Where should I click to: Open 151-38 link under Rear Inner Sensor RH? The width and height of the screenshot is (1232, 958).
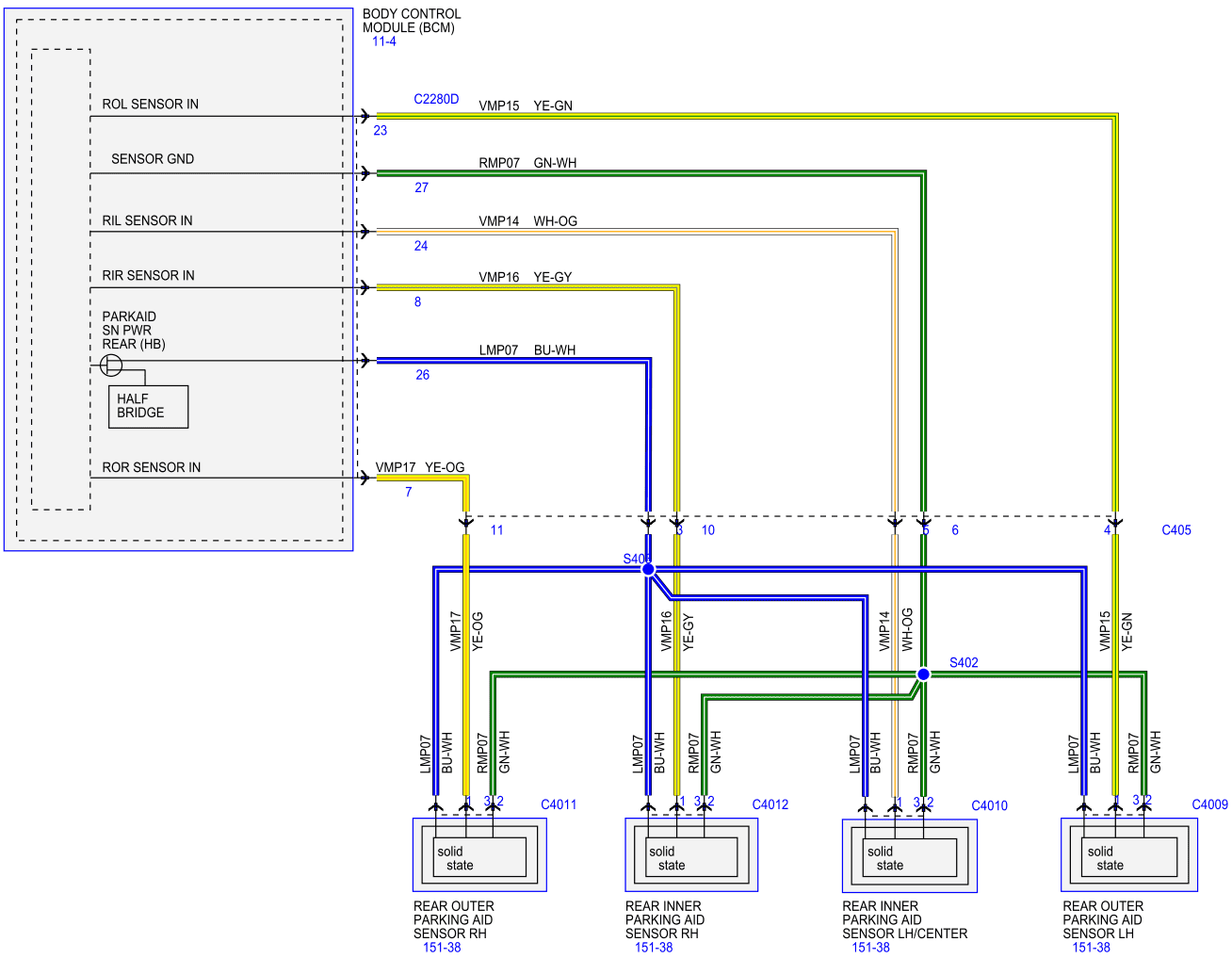(654, 948)
